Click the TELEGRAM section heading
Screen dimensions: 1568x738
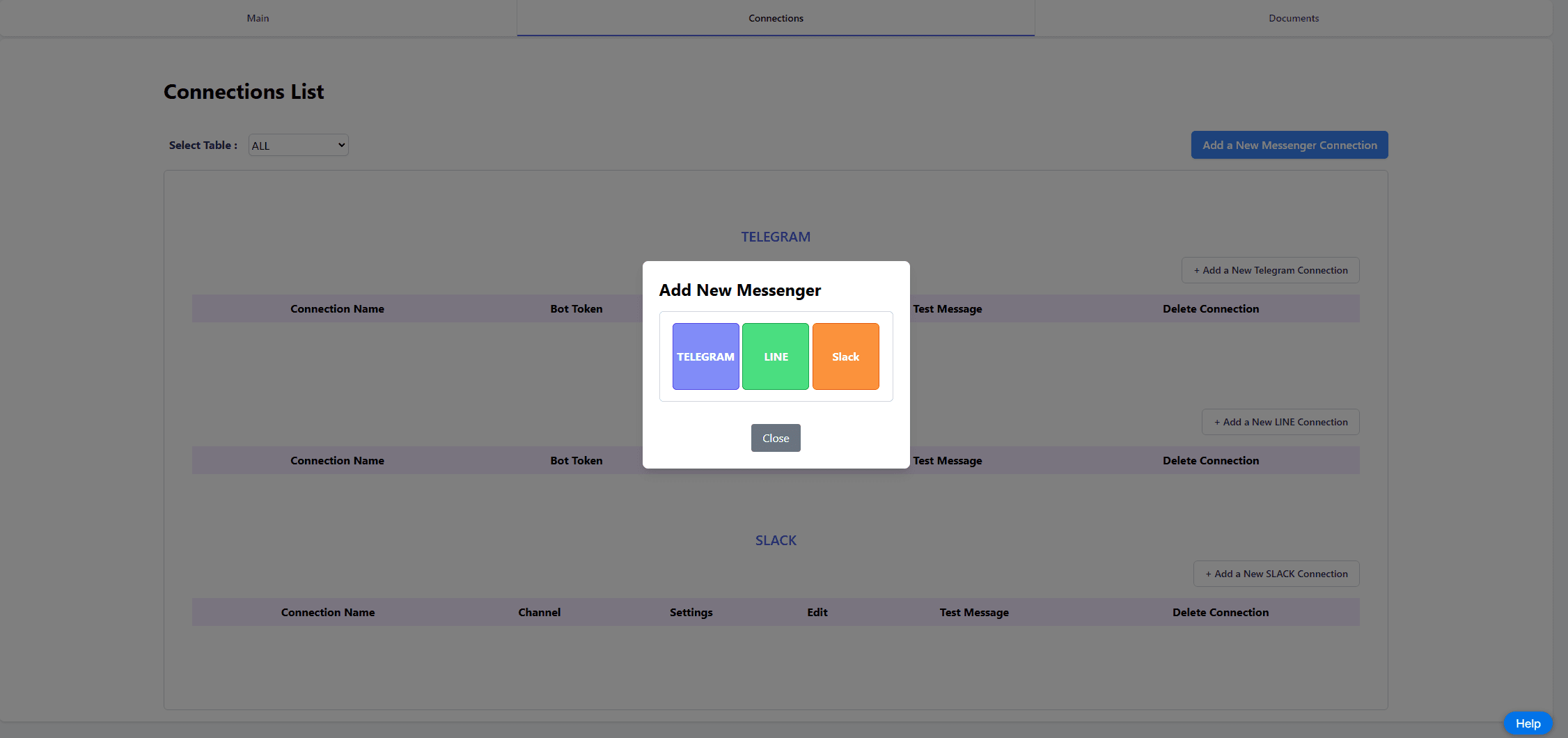(x=776, y=237)
